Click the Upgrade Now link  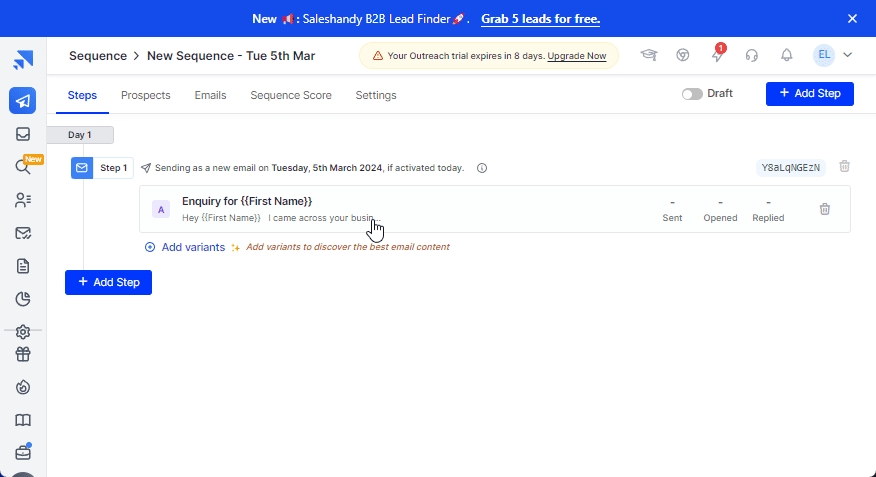[577, 56]
